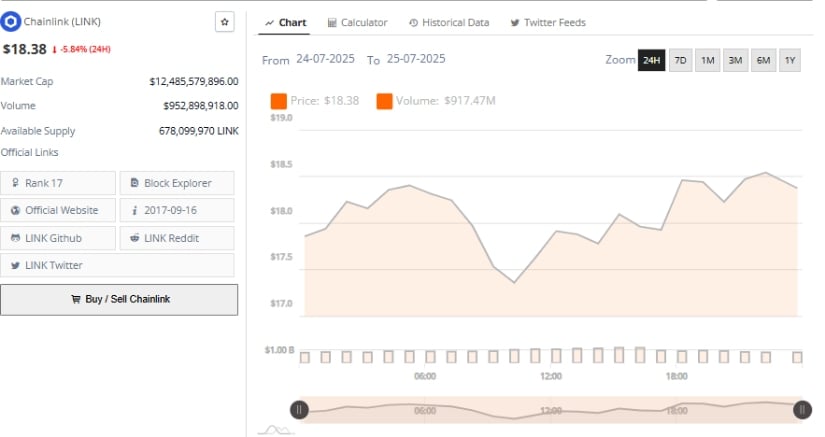Click the -5.84% (24H) change text

(85, 49)
